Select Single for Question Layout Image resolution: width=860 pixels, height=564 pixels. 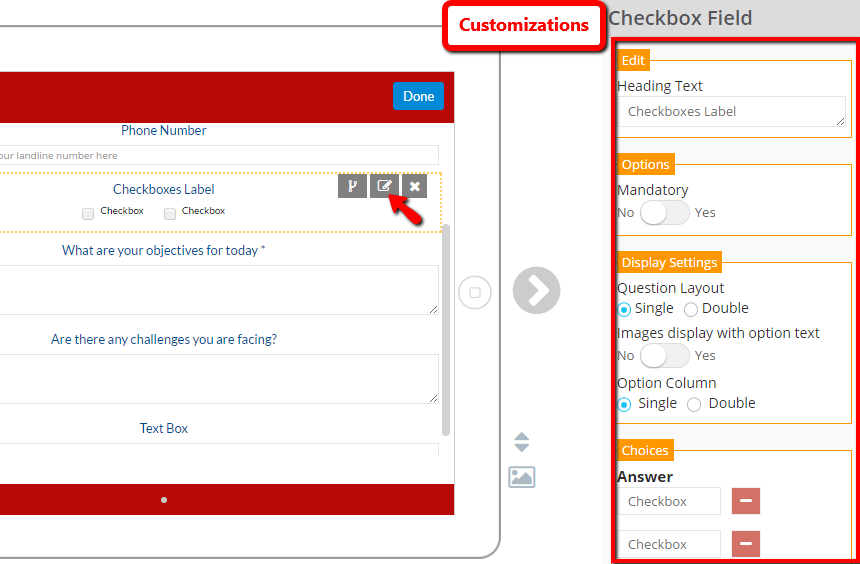624,309
